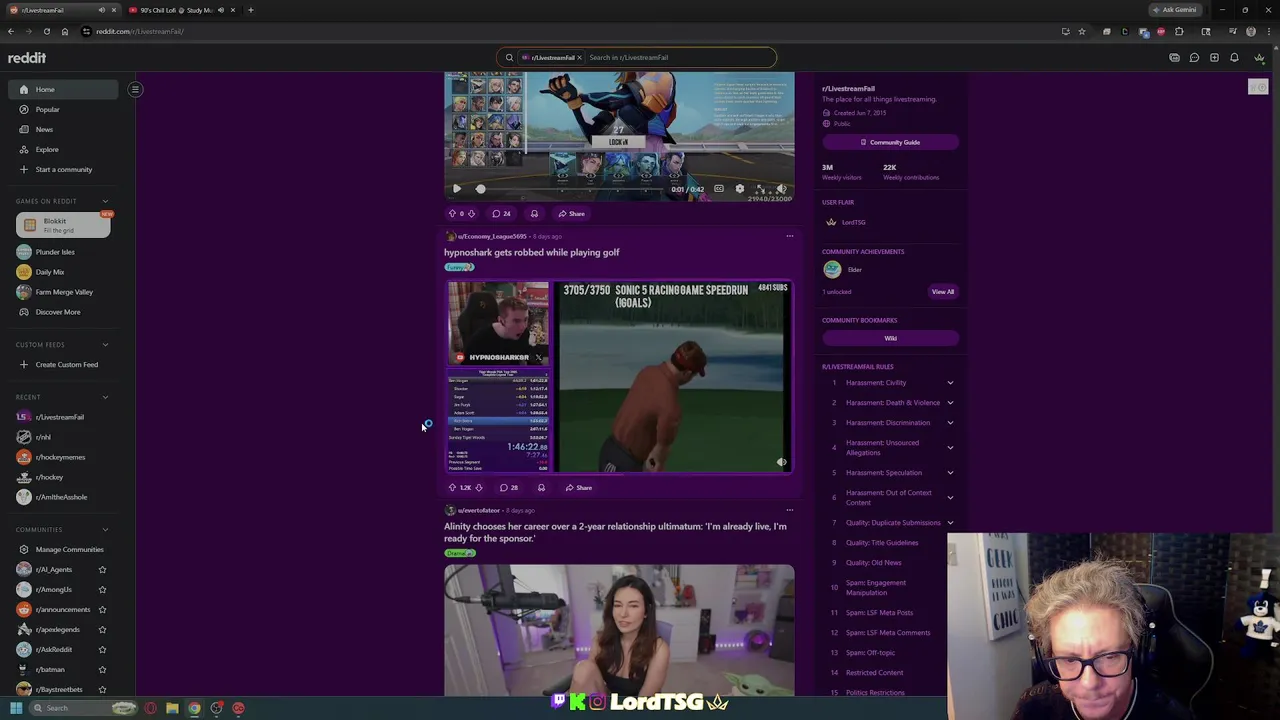The height and width of the screenshot is (720, 1280).
Task: Expand rule Quality: Duplicate Submissions
Action: tap(950, 523)
